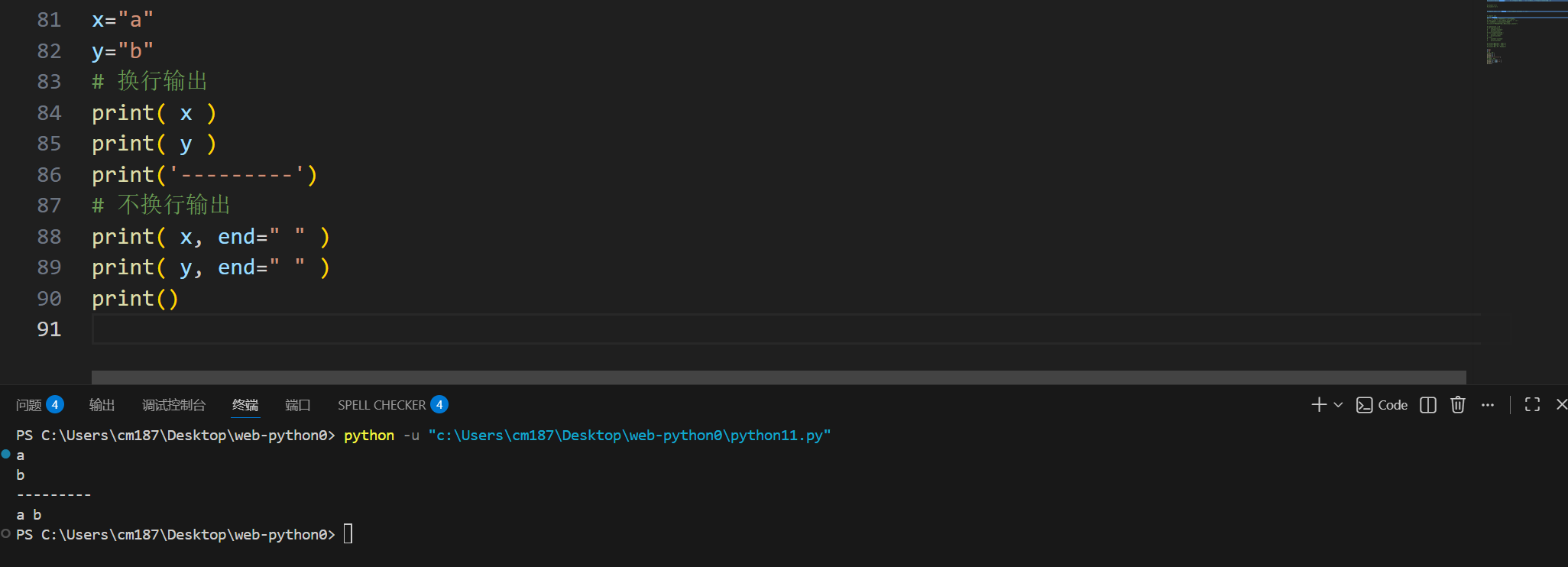Toggle maximized panel size
The height and width of the screenshot is (567, 1568).
tap(1532, 405)
